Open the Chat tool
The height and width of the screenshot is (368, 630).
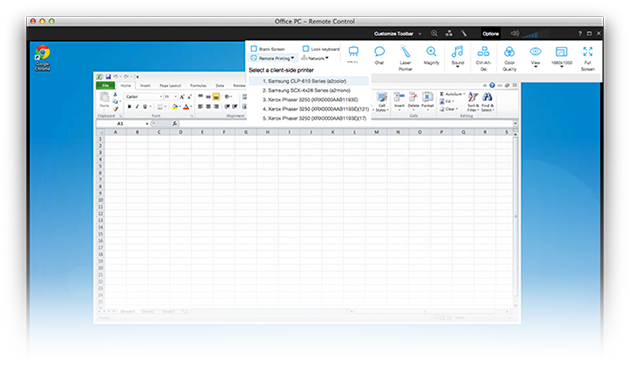(x=379, y=55)
